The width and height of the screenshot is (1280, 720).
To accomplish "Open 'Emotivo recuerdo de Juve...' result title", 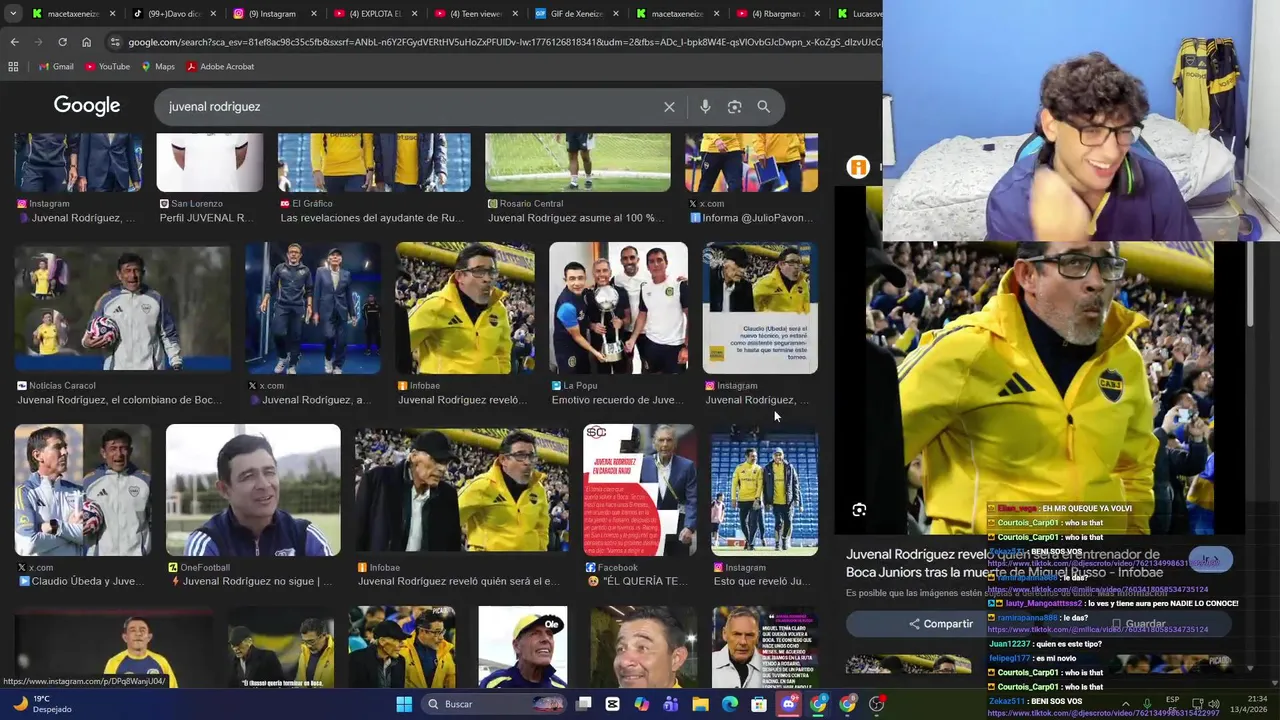I will tap(618, 400).
